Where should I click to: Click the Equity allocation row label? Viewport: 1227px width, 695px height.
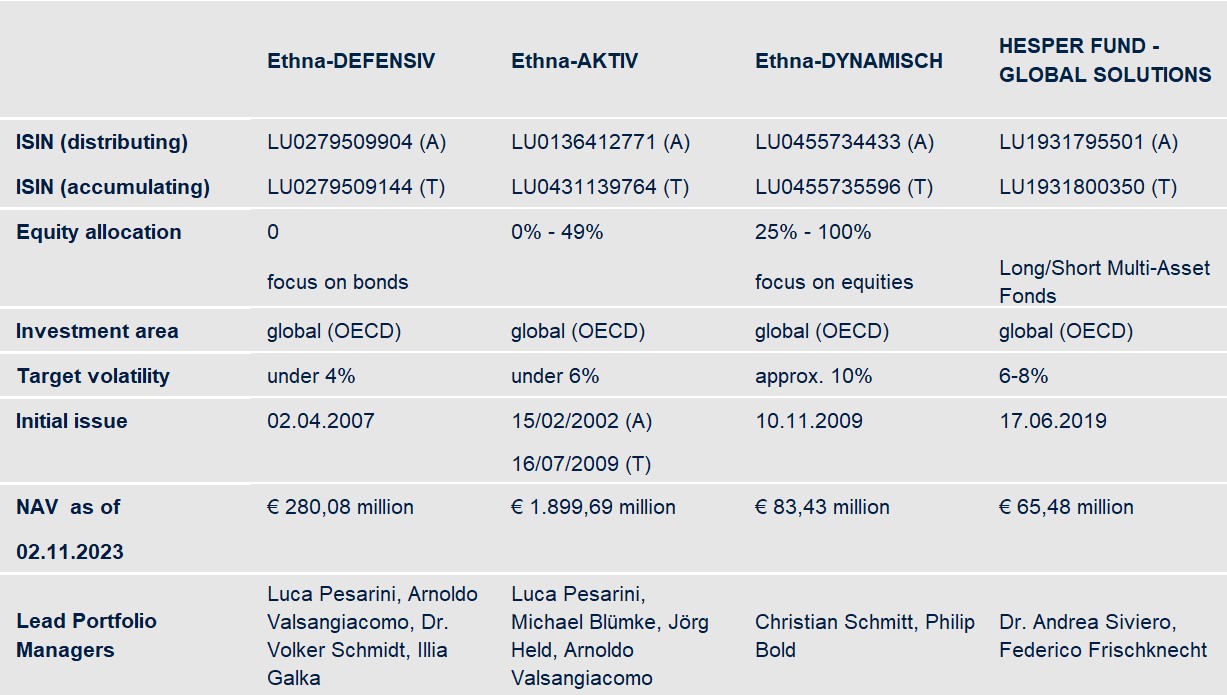pyautogui.click(x=99, y=232)
